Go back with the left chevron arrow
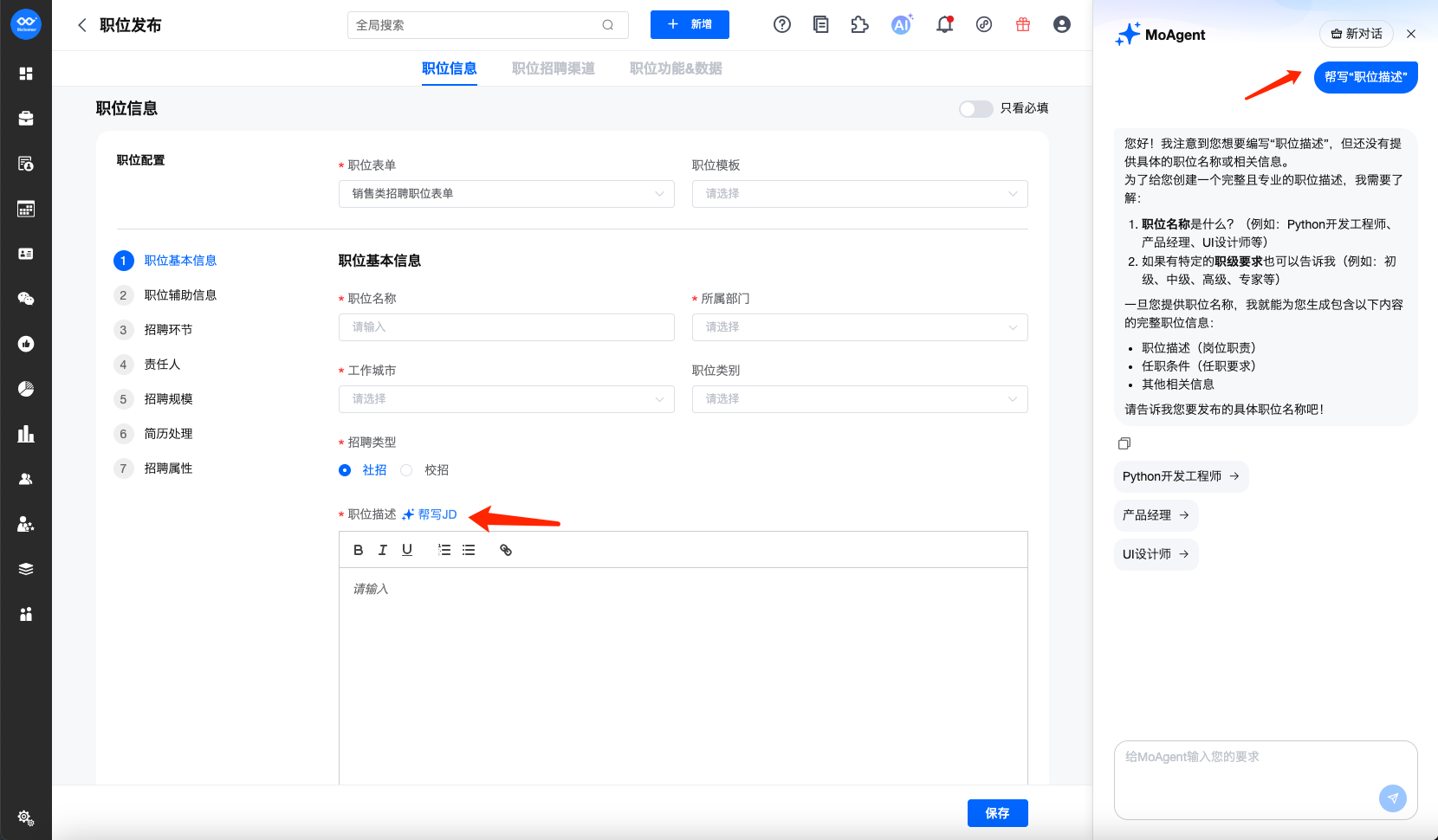 click(x=82, y=25)
